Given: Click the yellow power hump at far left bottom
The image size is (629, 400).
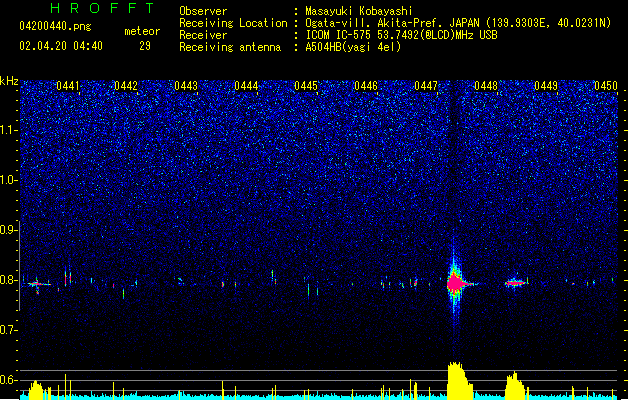Looking at the screenshot, I should click(x=35, y=390).
